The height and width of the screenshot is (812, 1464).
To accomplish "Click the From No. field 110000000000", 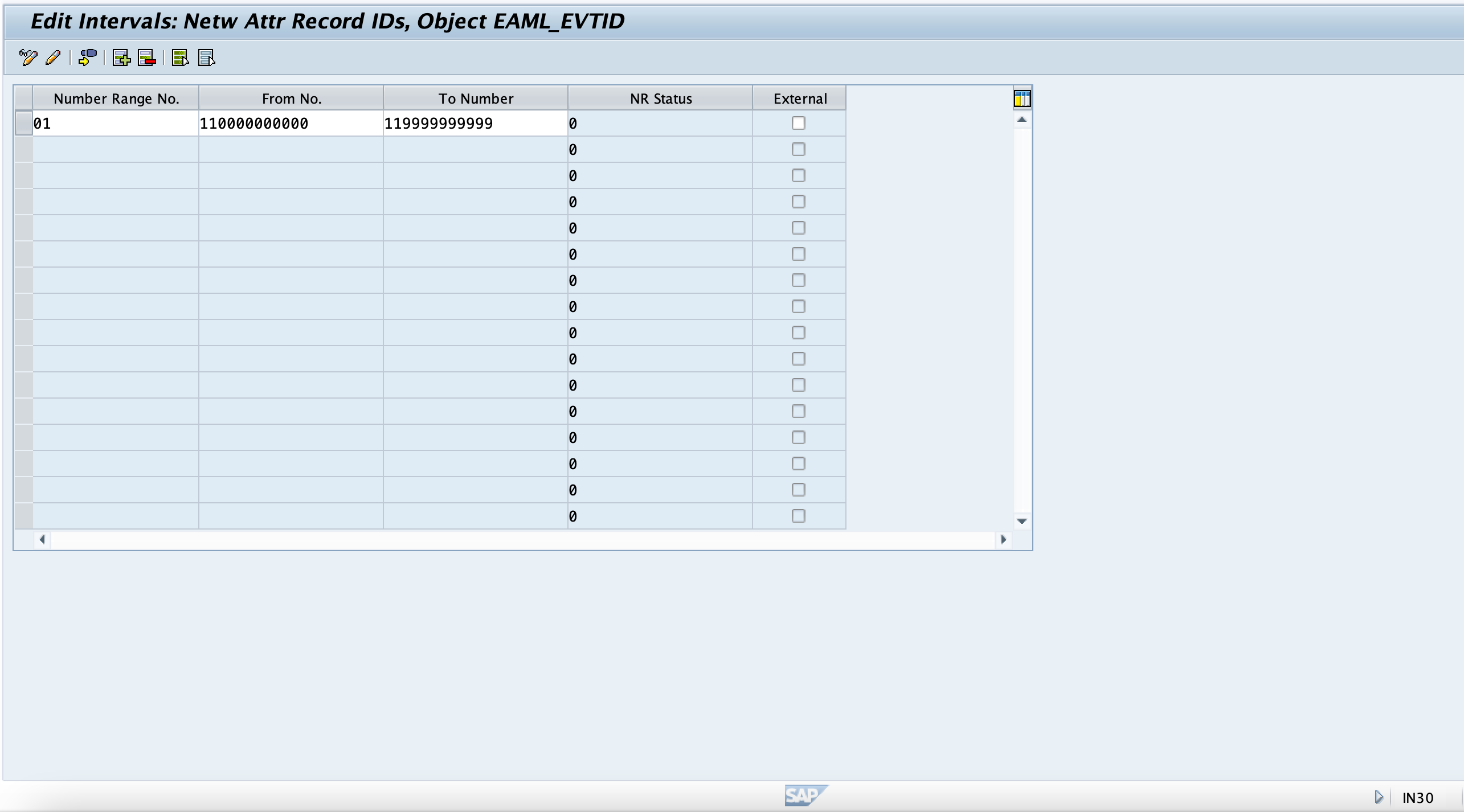I will 290,124.
